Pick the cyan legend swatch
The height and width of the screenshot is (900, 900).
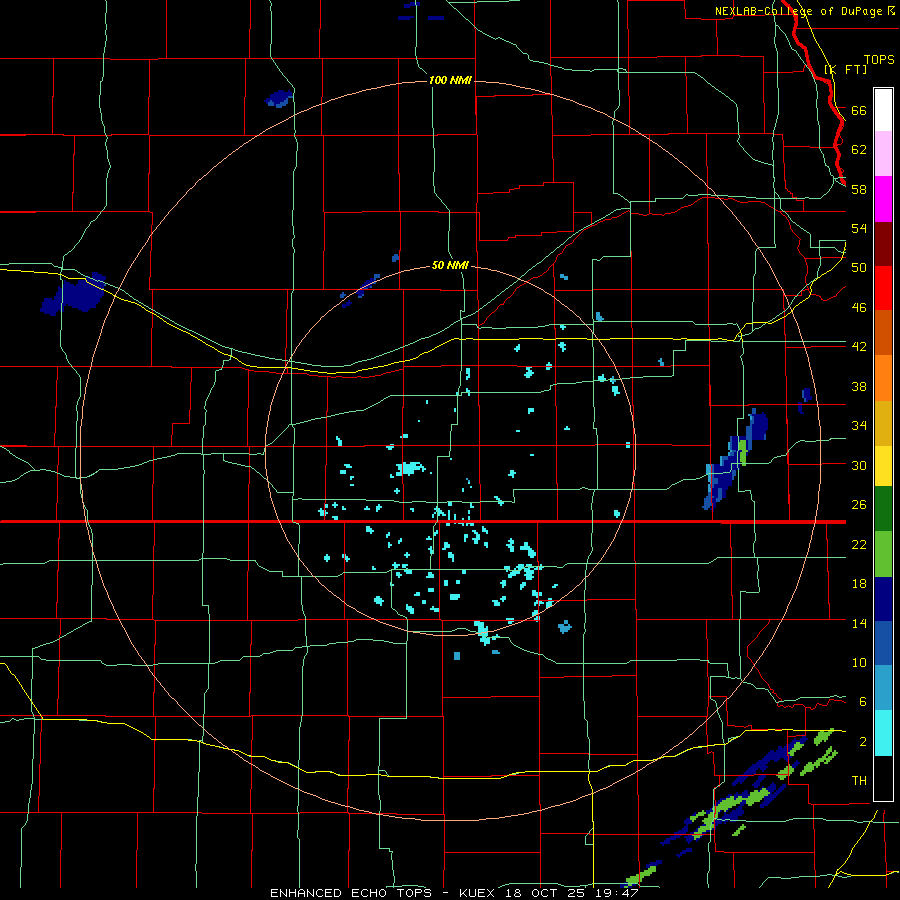tap(883, 733)
